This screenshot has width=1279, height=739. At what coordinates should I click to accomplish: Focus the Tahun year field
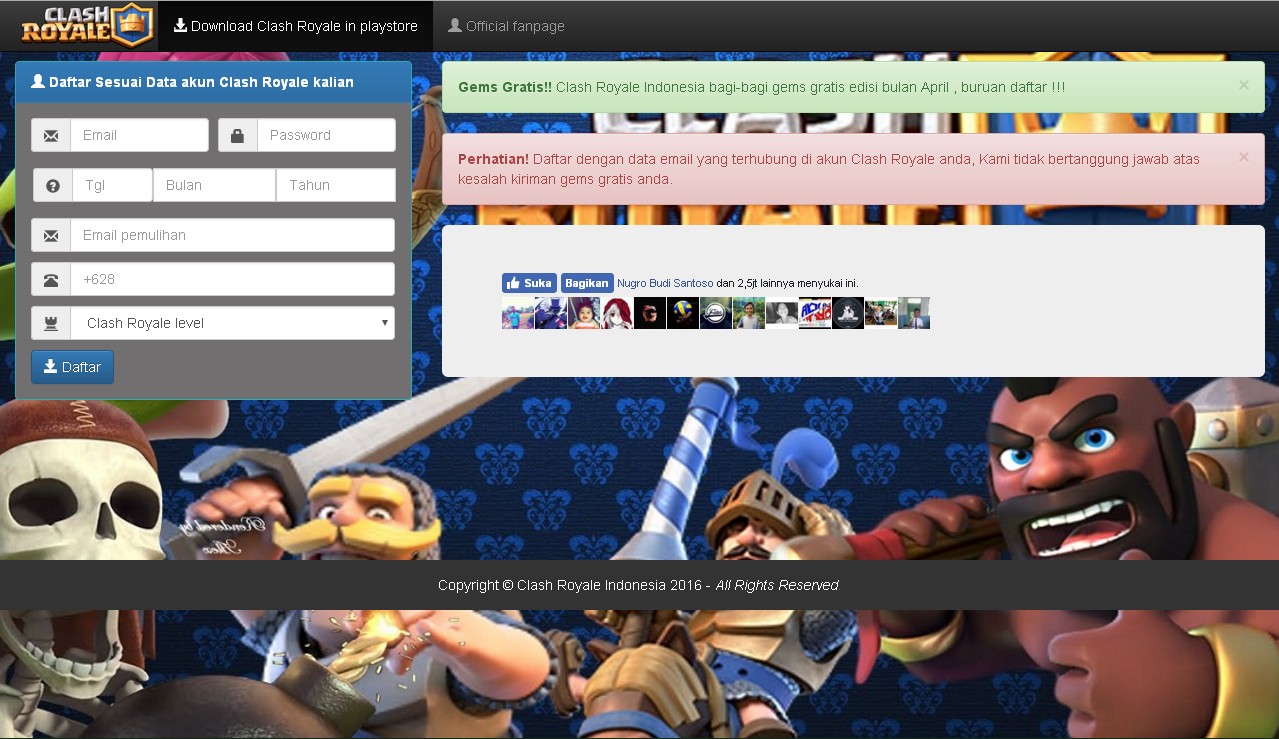tap(336, 185)
